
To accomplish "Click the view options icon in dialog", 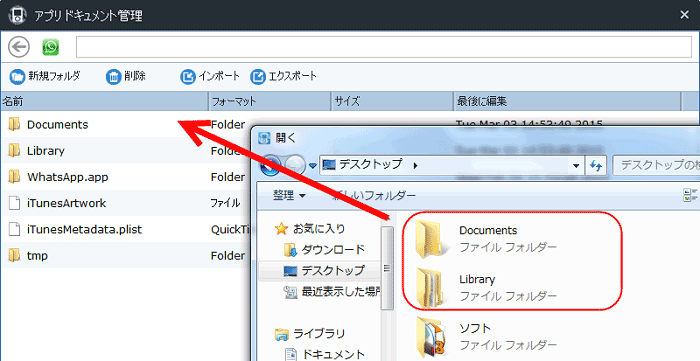I will 690,195.
